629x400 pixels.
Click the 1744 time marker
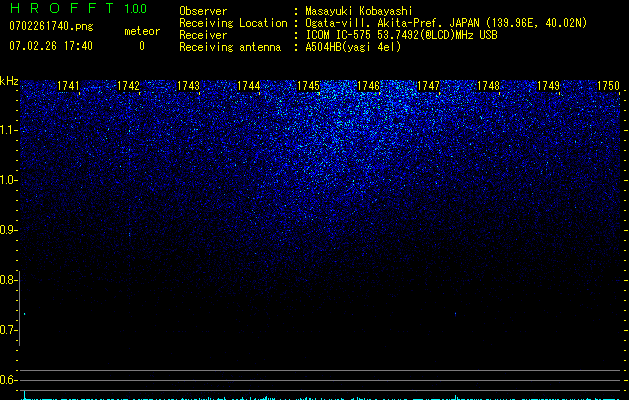pyautogui.click(x=248, y=86)
